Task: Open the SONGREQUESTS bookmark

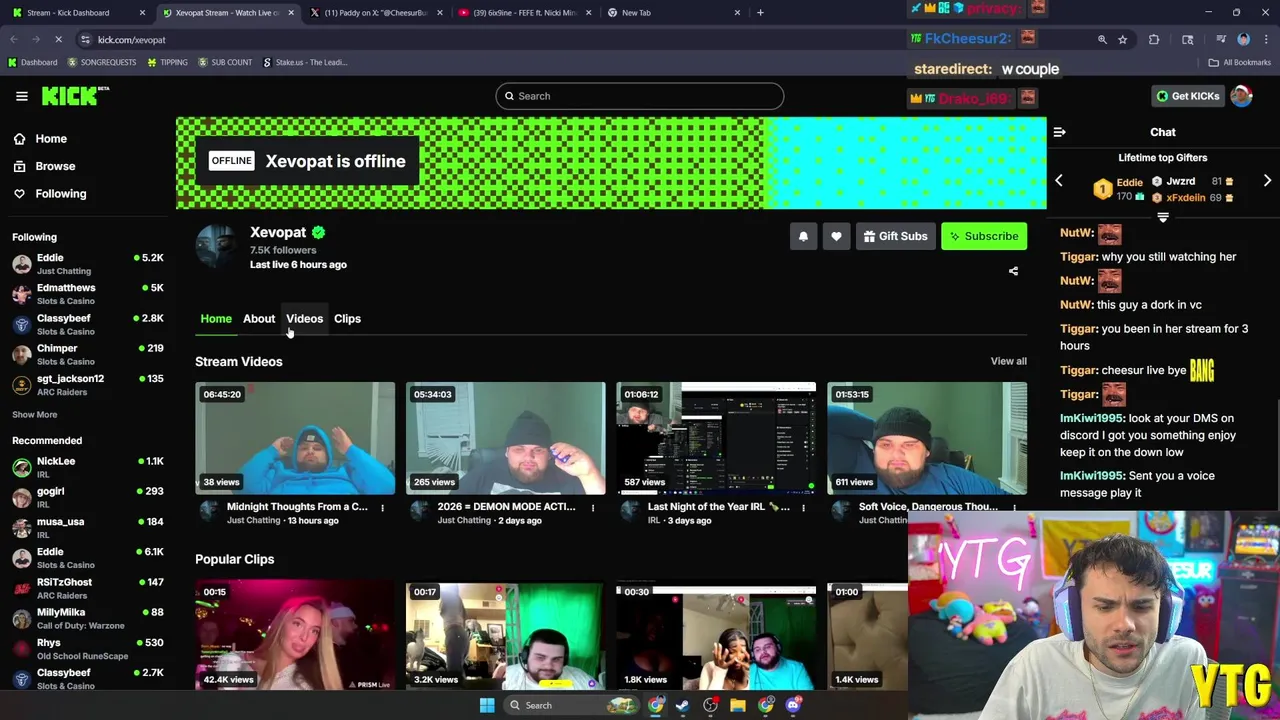Action: click(x=102, y=62)
